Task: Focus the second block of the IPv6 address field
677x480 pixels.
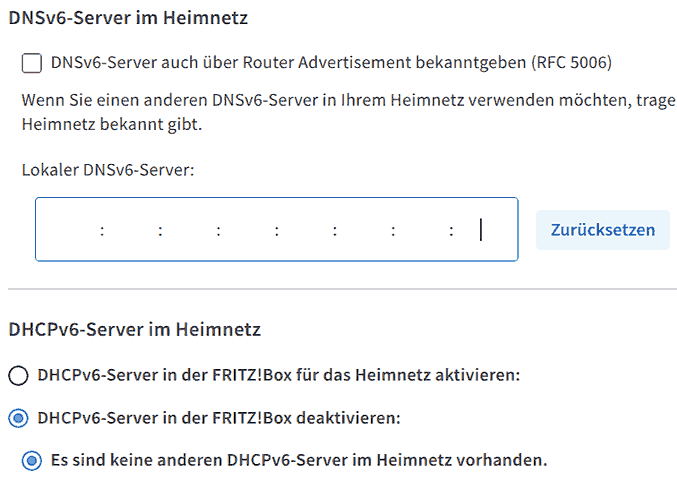Action: click(130, 230)
